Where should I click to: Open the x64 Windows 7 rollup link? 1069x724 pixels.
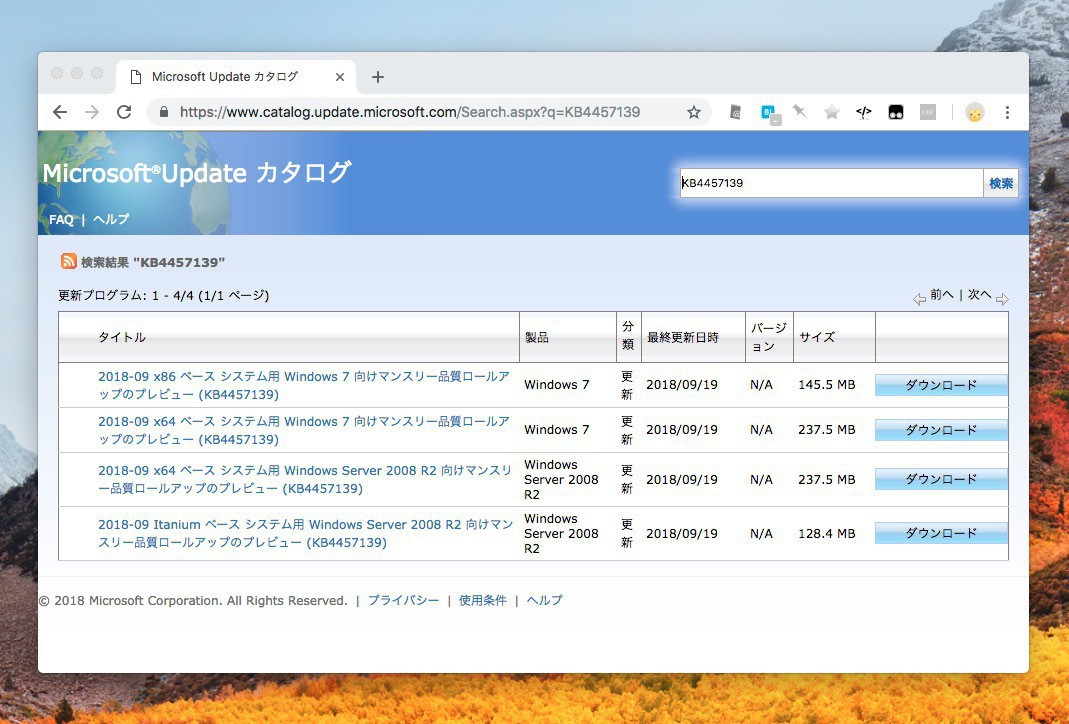(x=303, y=430)
